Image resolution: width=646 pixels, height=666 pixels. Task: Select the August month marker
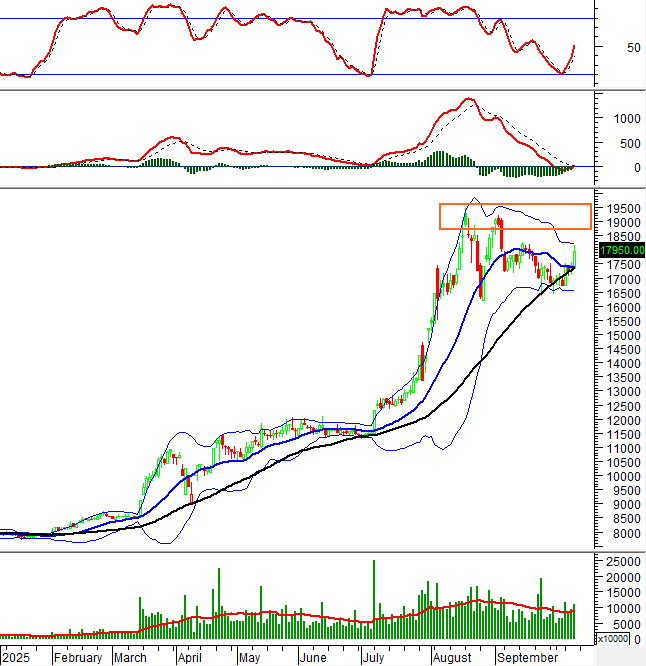click(452, 658)
